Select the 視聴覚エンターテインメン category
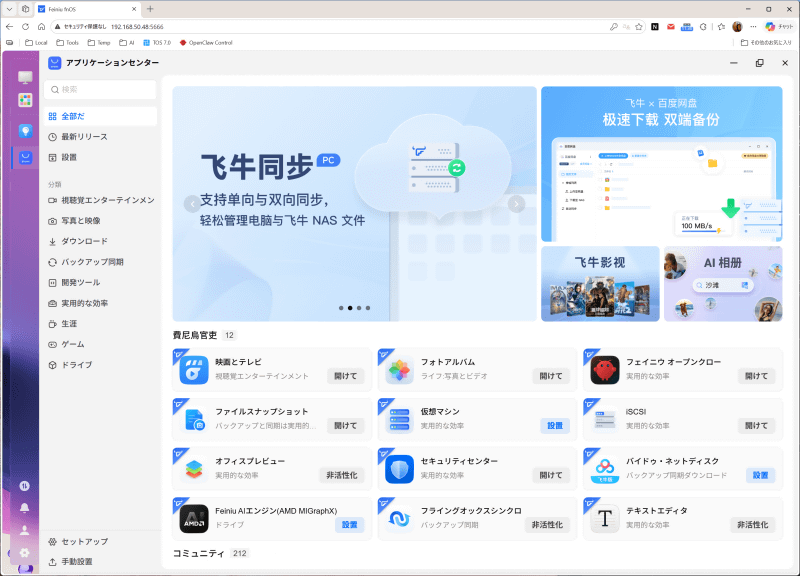The height and width of the screenshot is (576, 800). point(100,200)
